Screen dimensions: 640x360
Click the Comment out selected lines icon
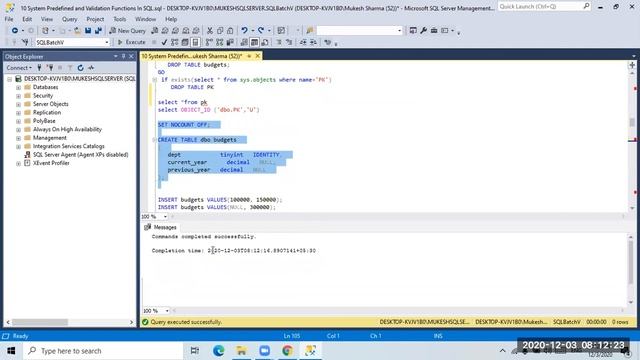coord(279,42)
